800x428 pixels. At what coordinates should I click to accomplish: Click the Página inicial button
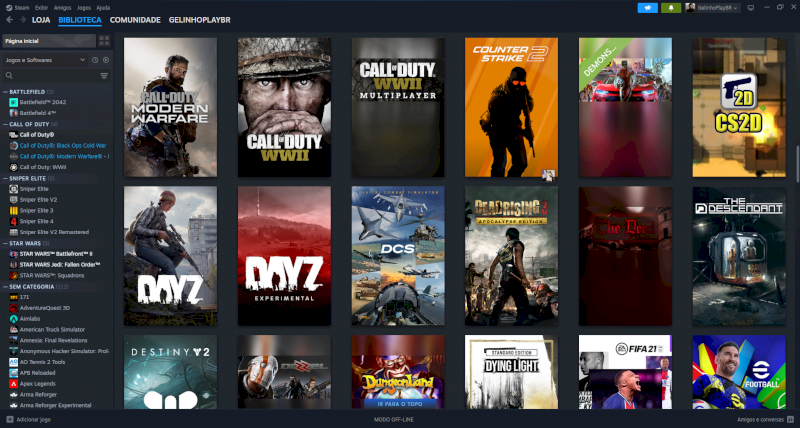tap(49, 41)
